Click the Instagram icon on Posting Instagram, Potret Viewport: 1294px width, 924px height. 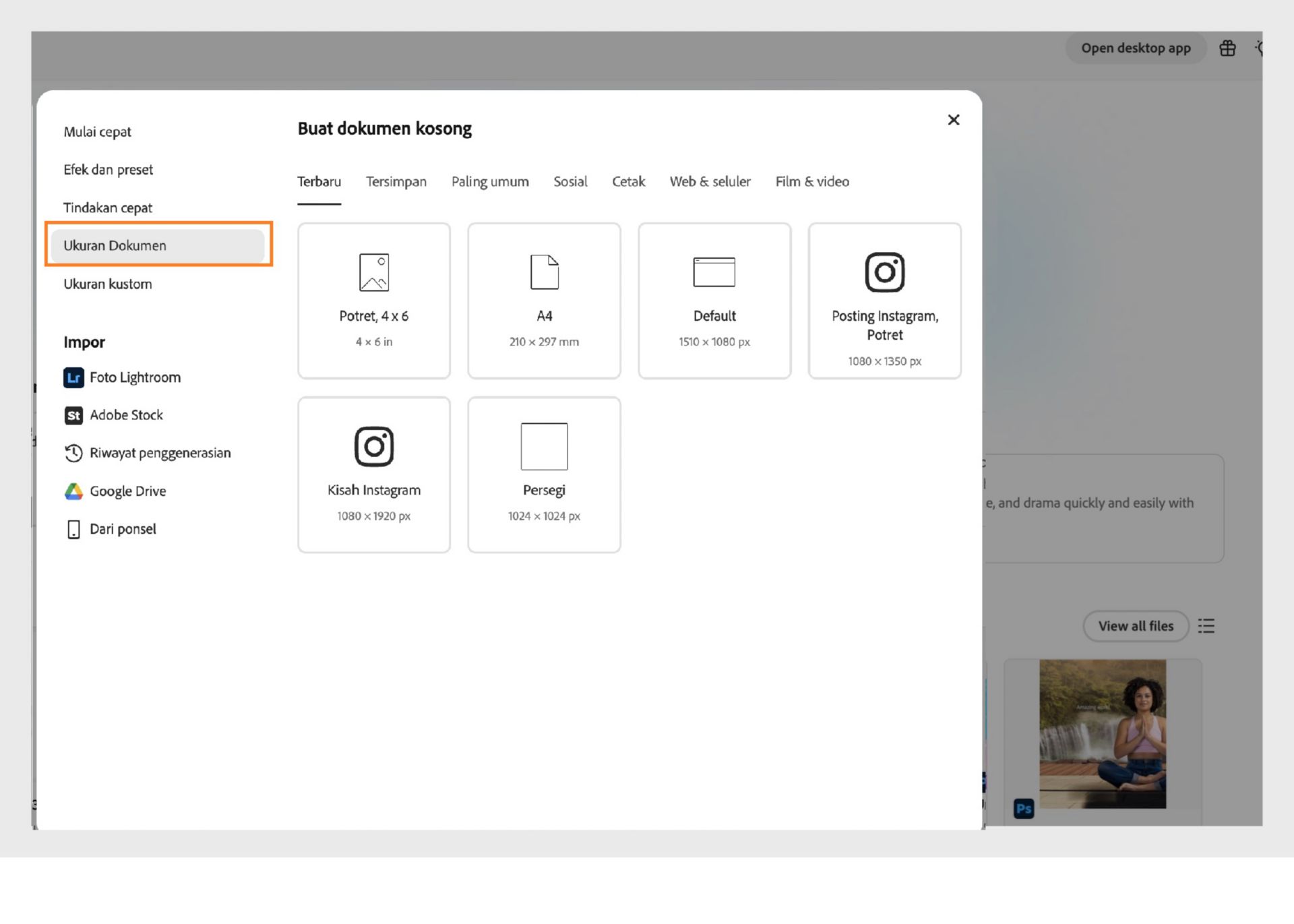[884, 272]
